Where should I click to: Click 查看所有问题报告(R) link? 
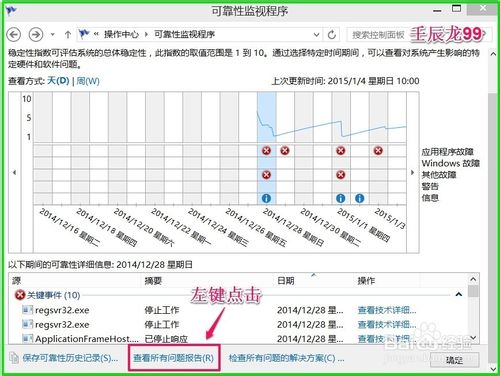(173, 358)
